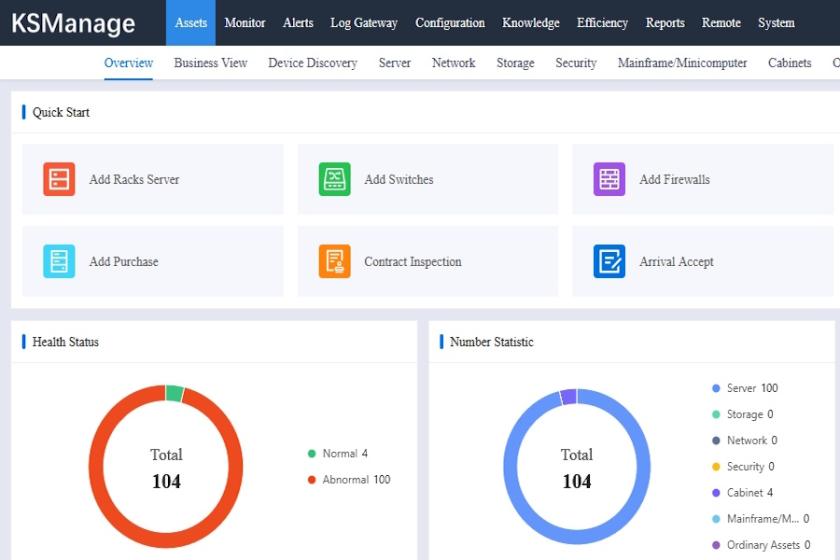Open the Add Racks Server quick start

tap(153, 179)
